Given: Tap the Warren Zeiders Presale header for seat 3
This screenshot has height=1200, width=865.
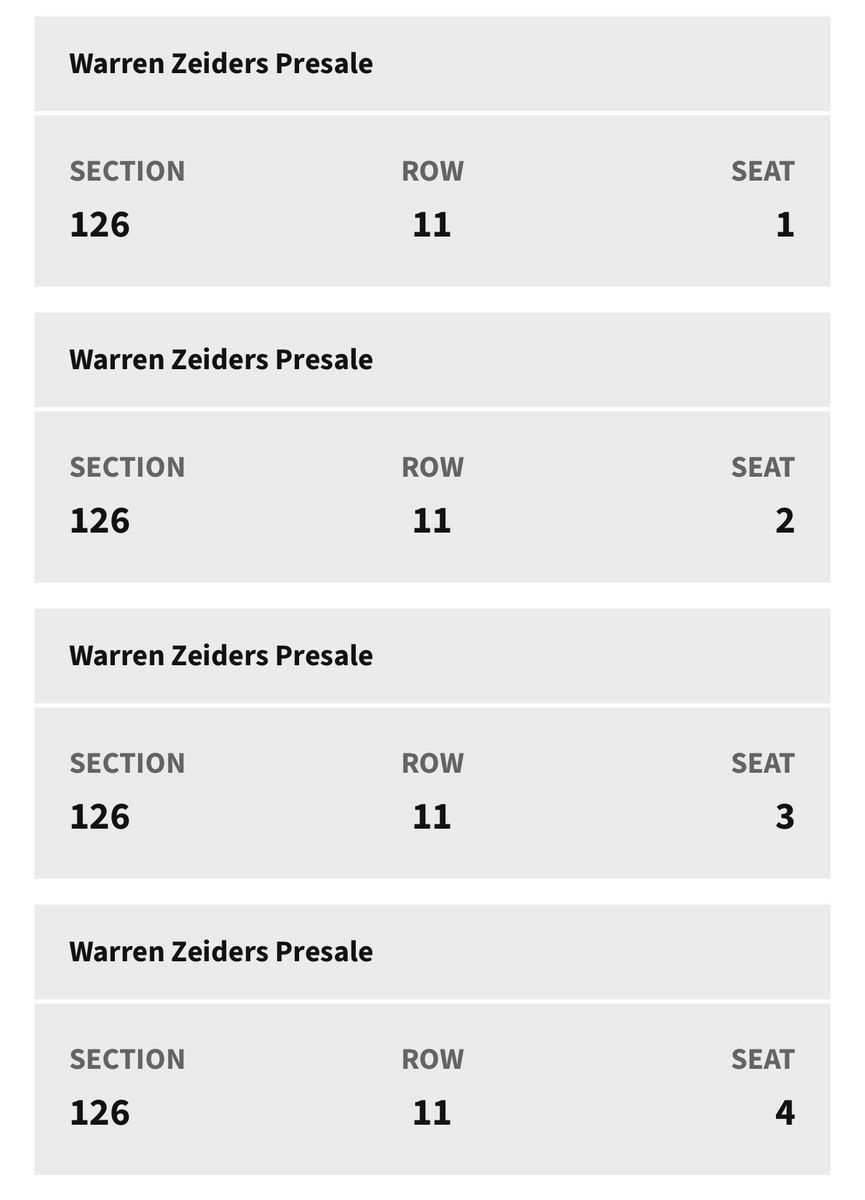Looking at the screenshot, I should click(x=221, y=656).
